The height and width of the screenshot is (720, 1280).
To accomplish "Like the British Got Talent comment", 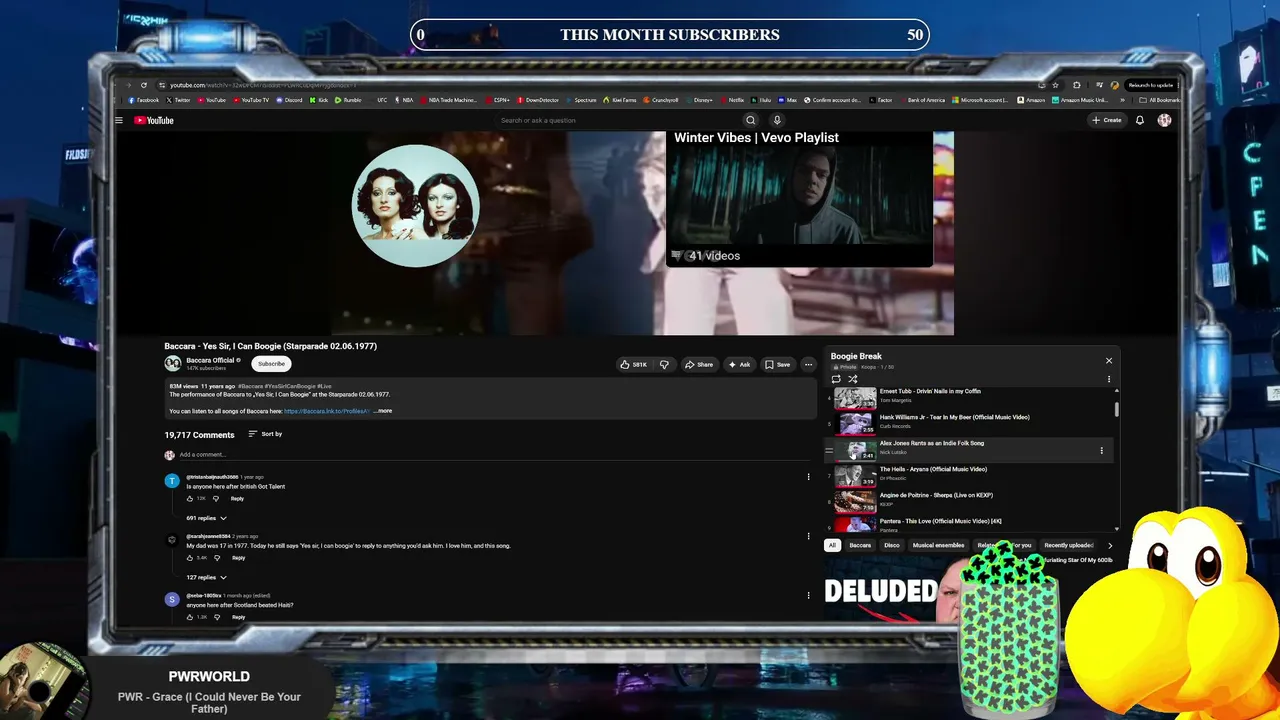I will (190, 498).
